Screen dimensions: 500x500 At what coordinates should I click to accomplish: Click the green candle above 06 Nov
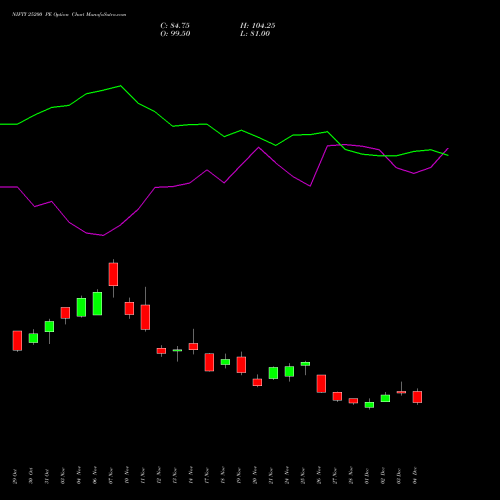(x=97, y=303)
